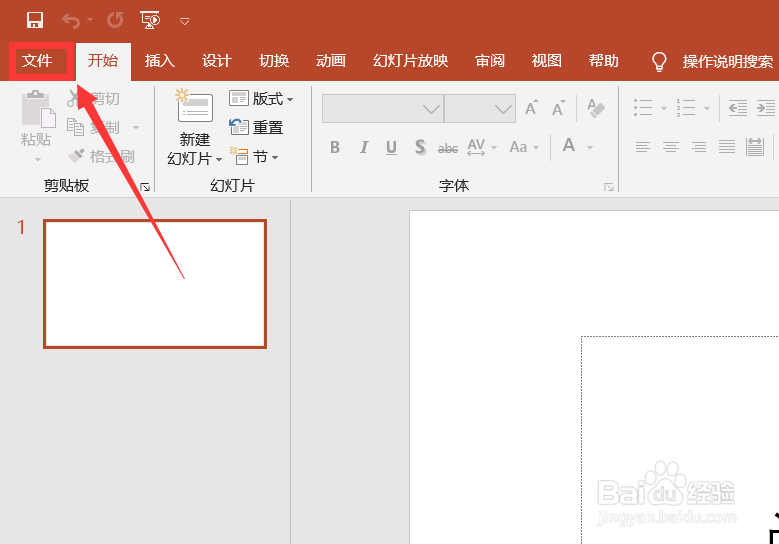The image size is (779, 544).
Task: Open the font name combo box
Action: point(383,108)
